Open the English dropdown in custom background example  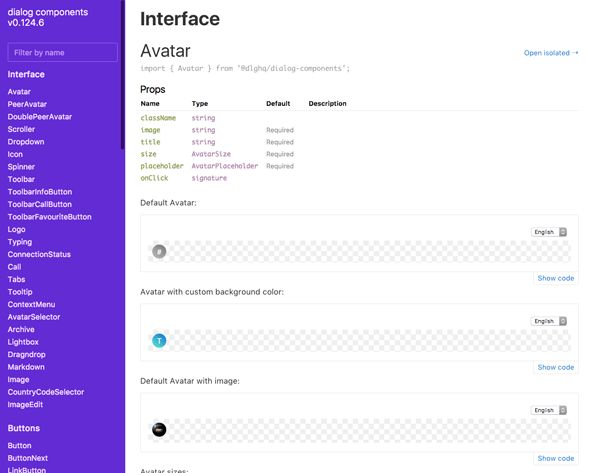549,321
